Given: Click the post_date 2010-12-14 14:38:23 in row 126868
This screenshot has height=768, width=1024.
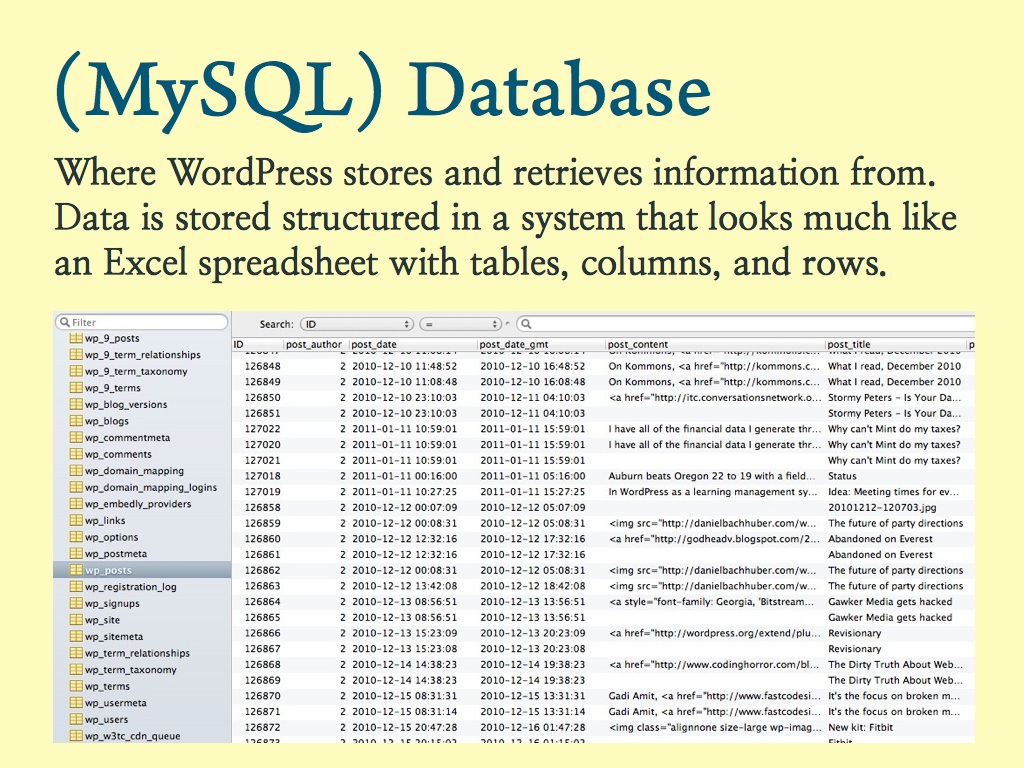Looking at the screenshot, I should coord(404,664).
